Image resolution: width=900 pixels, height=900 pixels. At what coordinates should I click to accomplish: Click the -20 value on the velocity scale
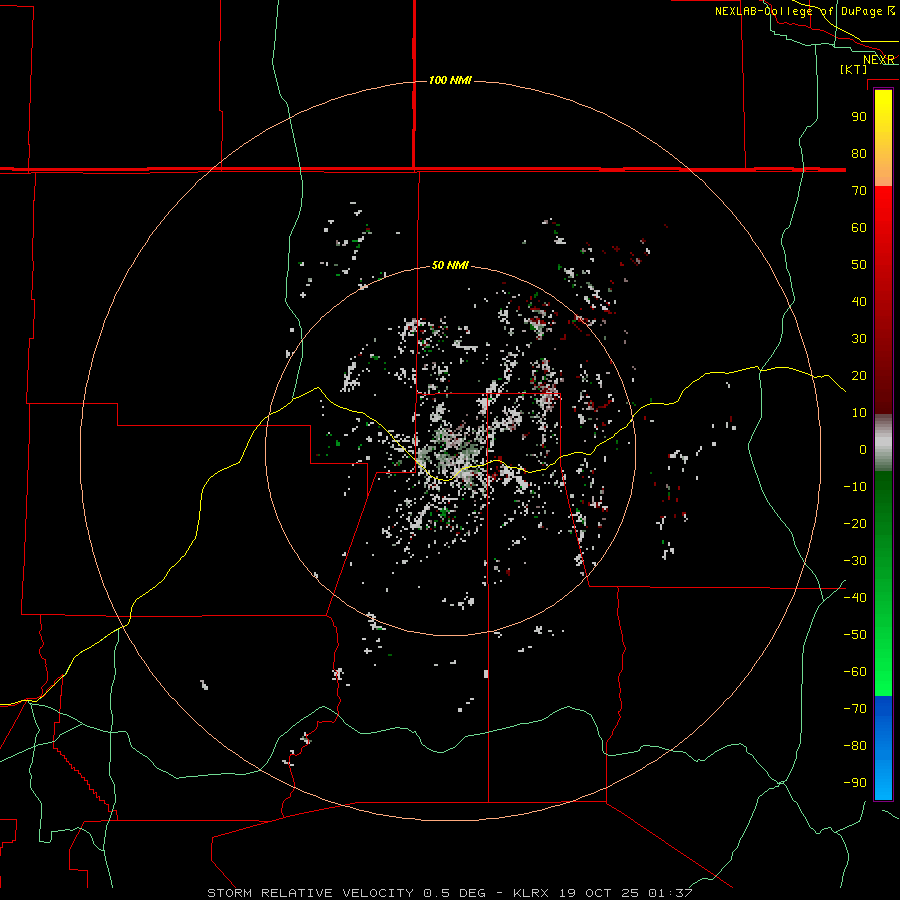(x=855, y=523)
